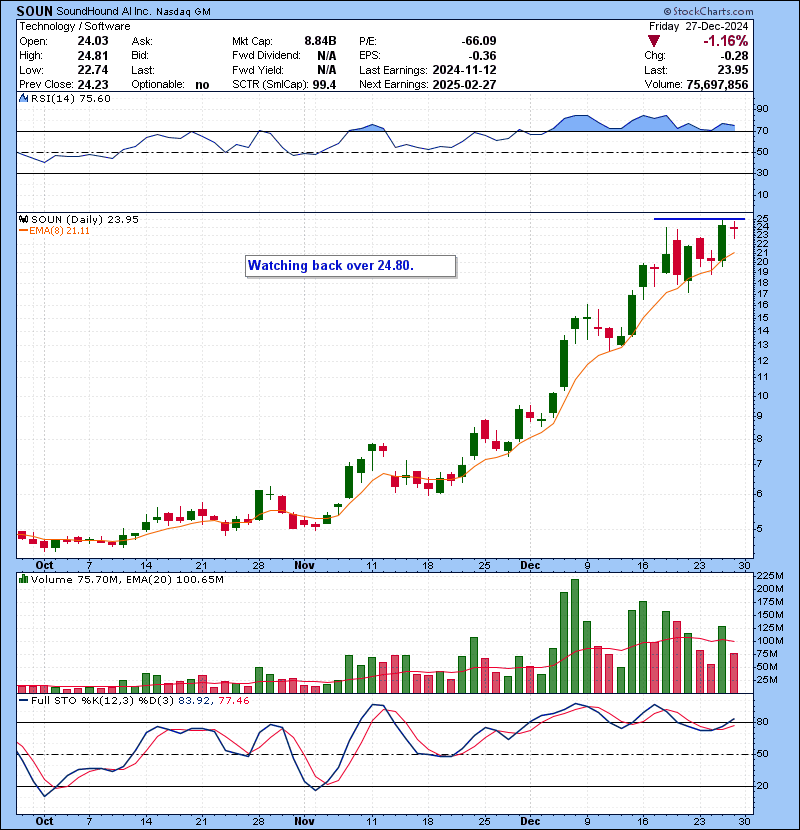Click the Fwd Dividend N/A value

click(327, 56)
